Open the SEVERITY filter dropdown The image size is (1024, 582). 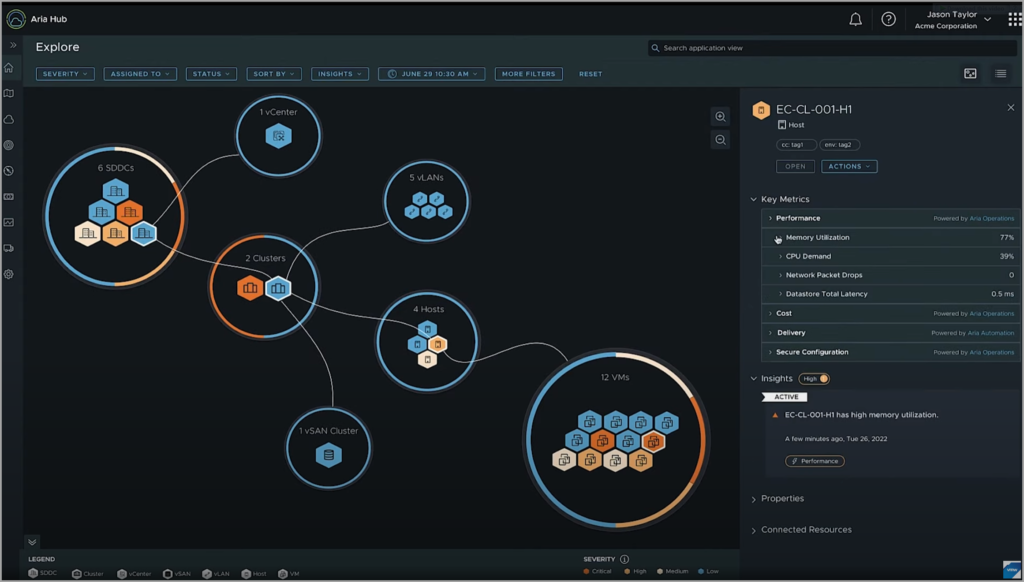pyautogui.click(x=65, y=73)
